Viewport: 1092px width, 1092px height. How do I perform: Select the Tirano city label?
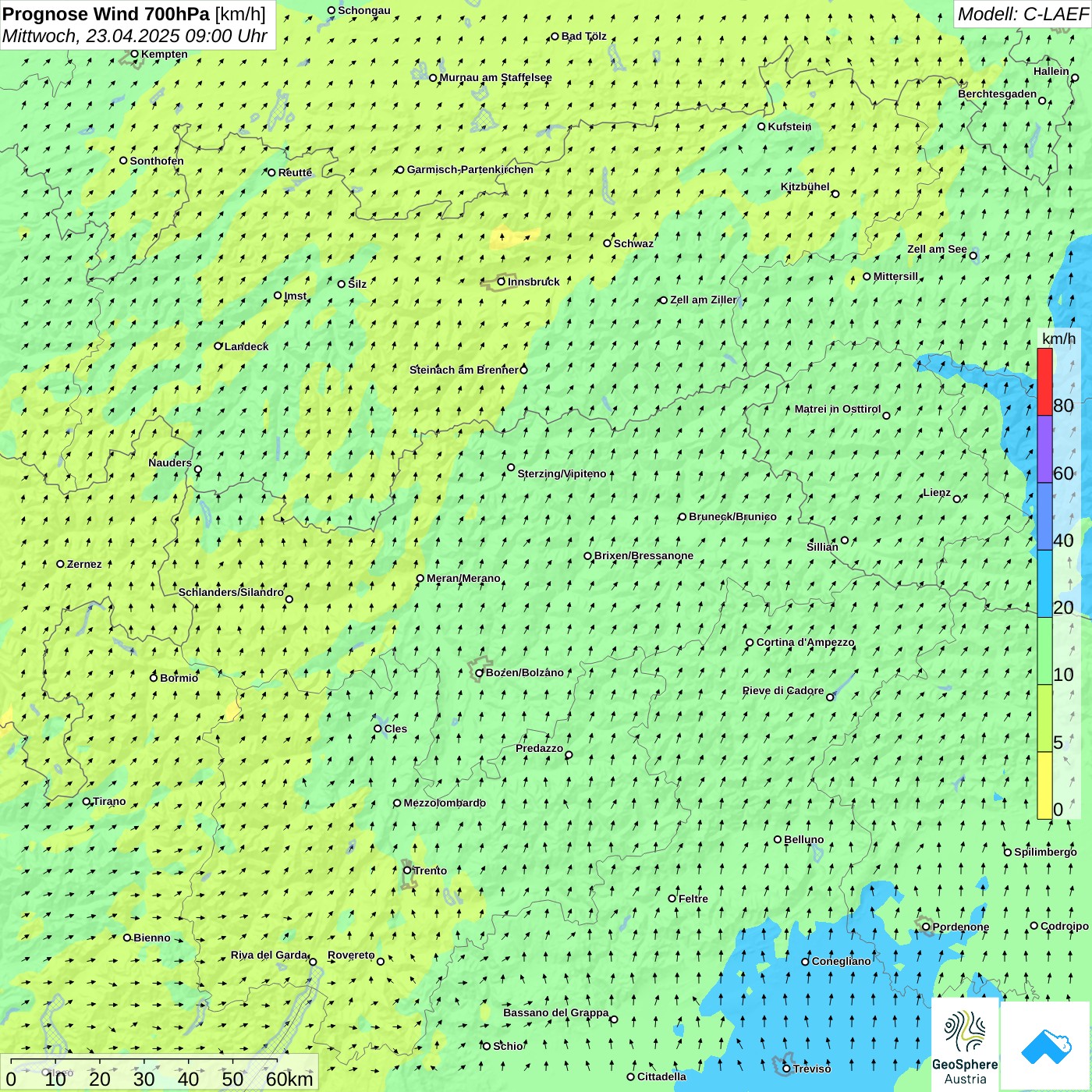(x=109, y=801)
